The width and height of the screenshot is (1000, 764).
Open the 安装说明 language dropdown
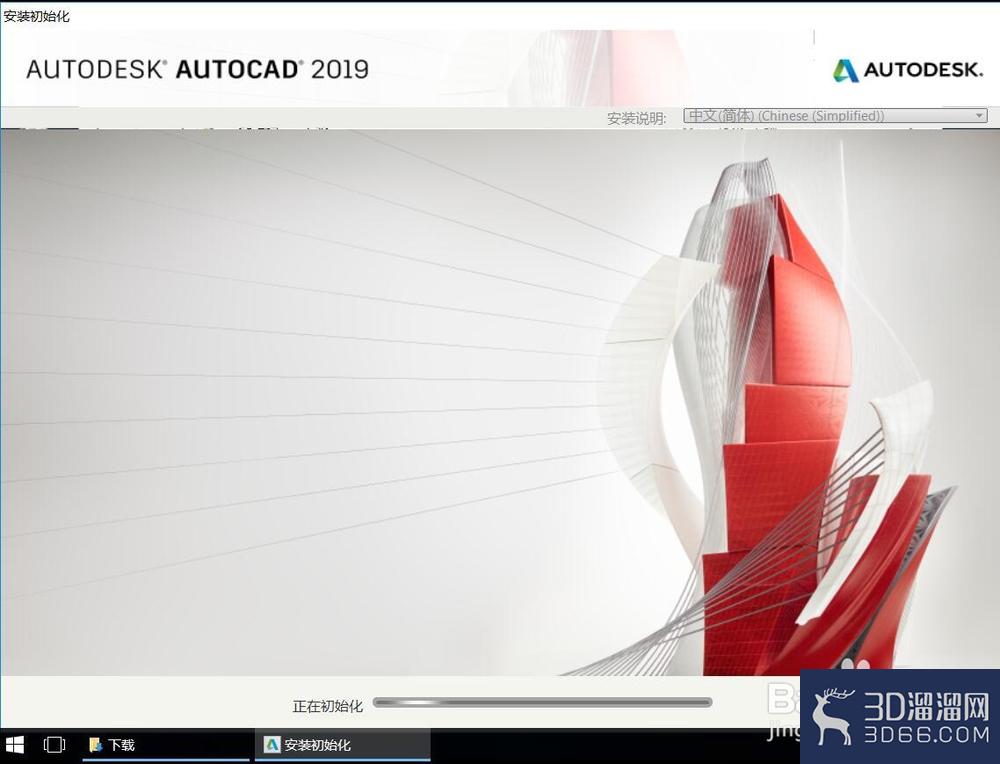[x=835, y=116]
